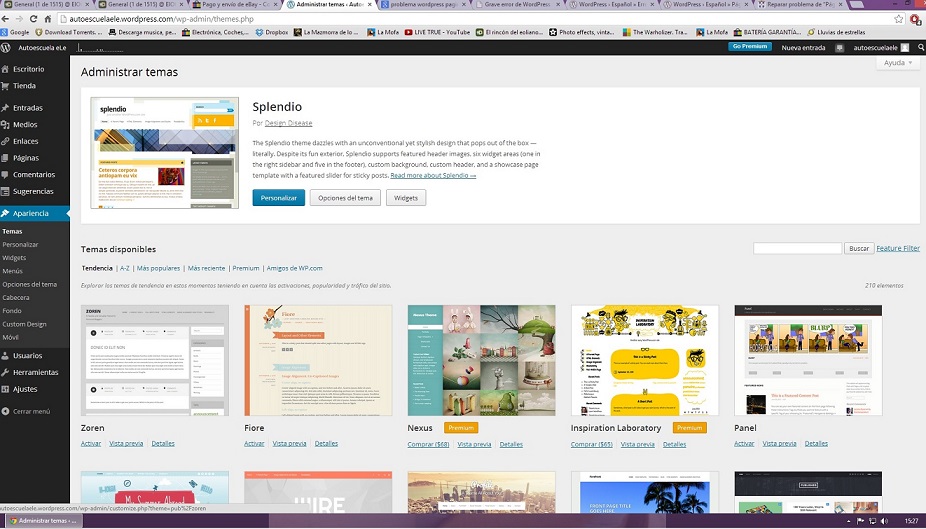The image size is (926, 529).
Task: Select Menús submenu item
Action: click(12, 271)
